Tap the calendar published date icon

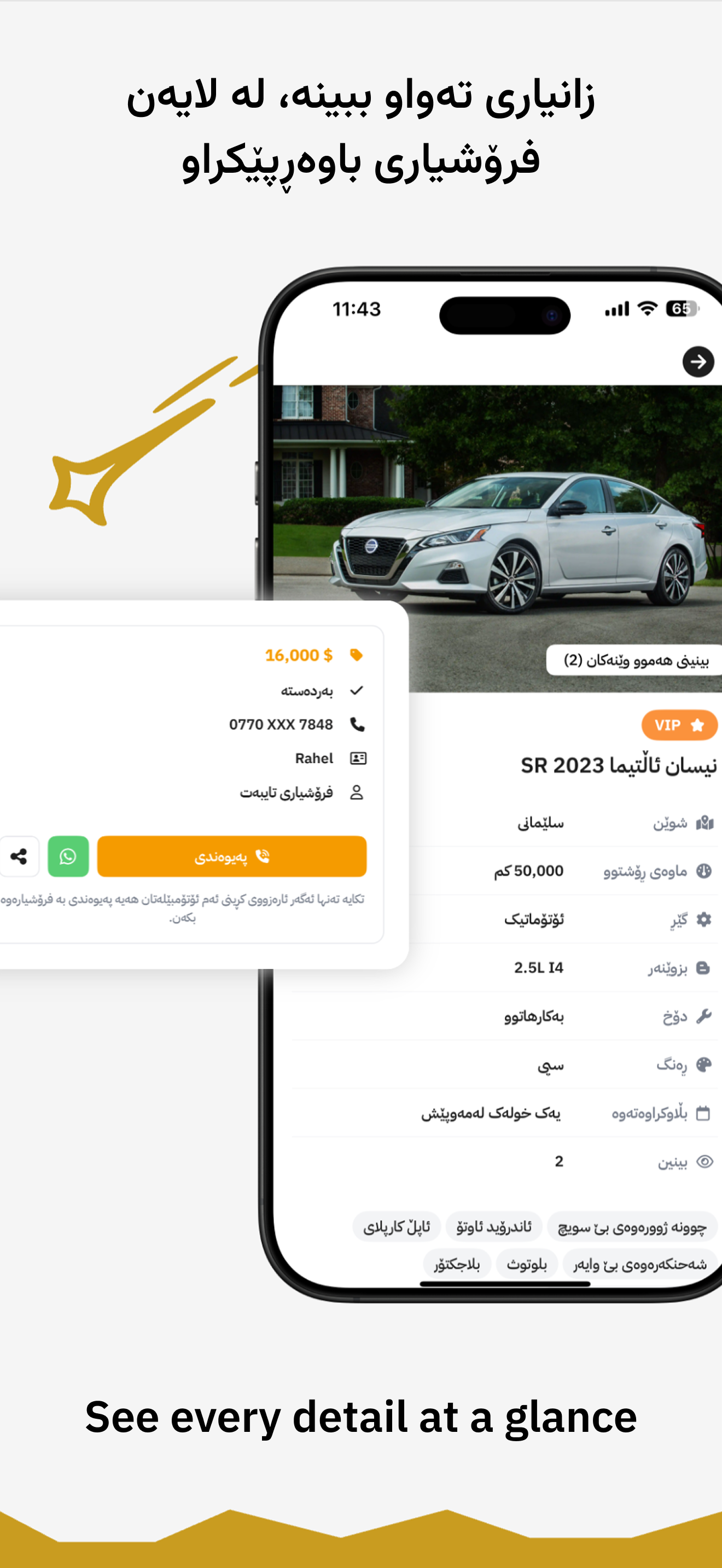(x=703, y=1113)
